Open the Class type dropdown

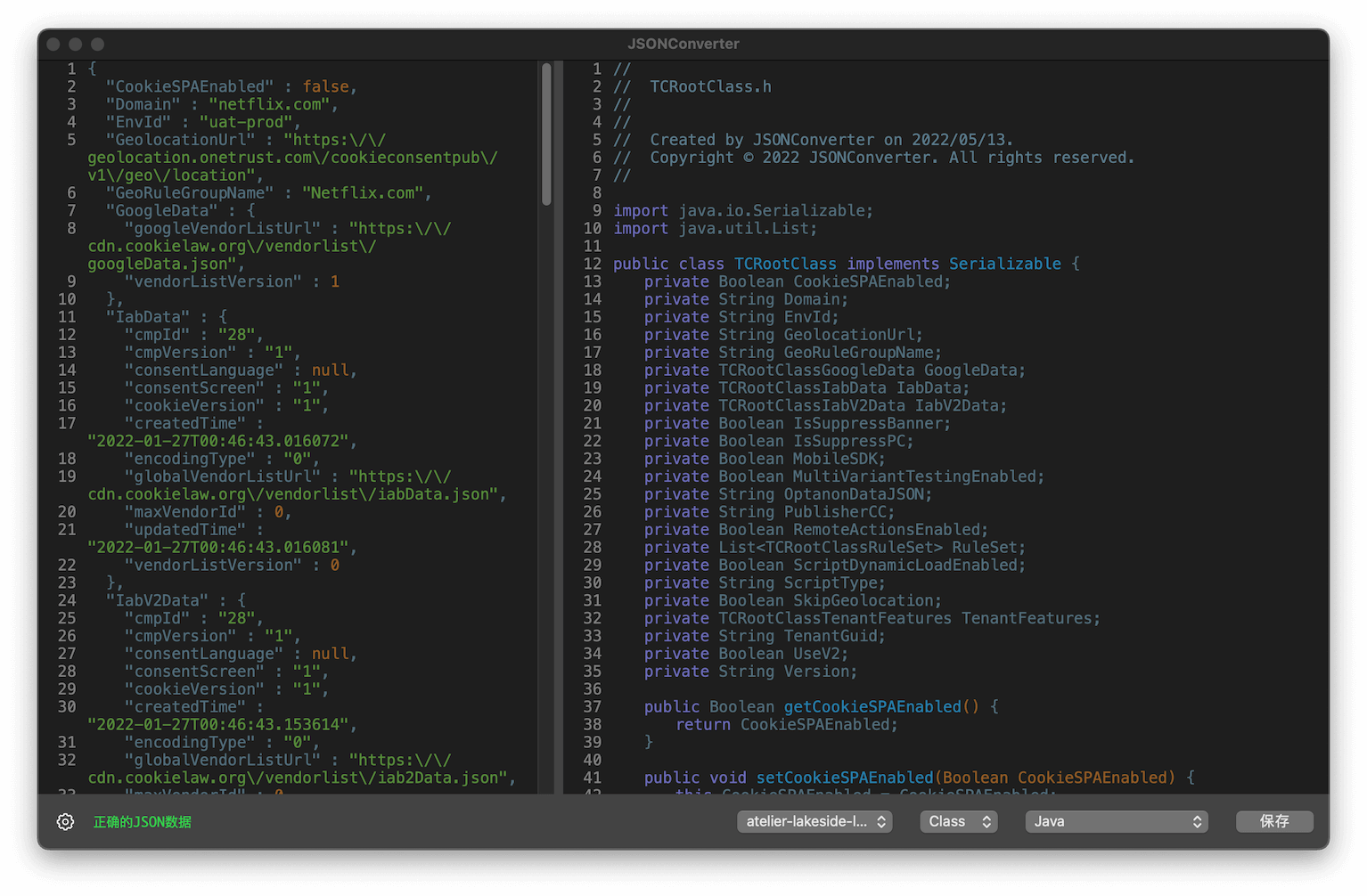coord(959,821)
